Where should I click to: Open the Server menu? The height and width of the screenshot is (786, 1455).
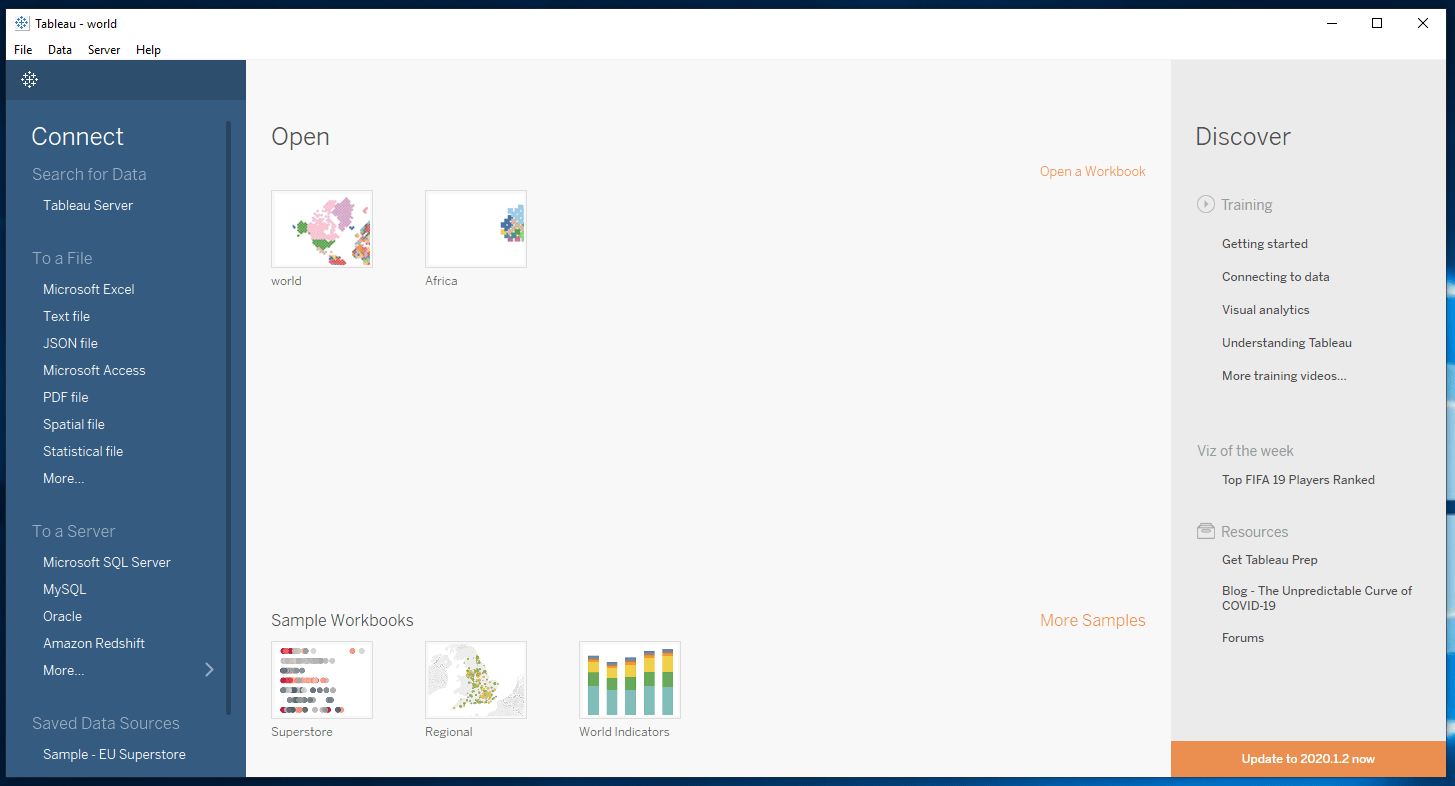click(x=104, y=50)
